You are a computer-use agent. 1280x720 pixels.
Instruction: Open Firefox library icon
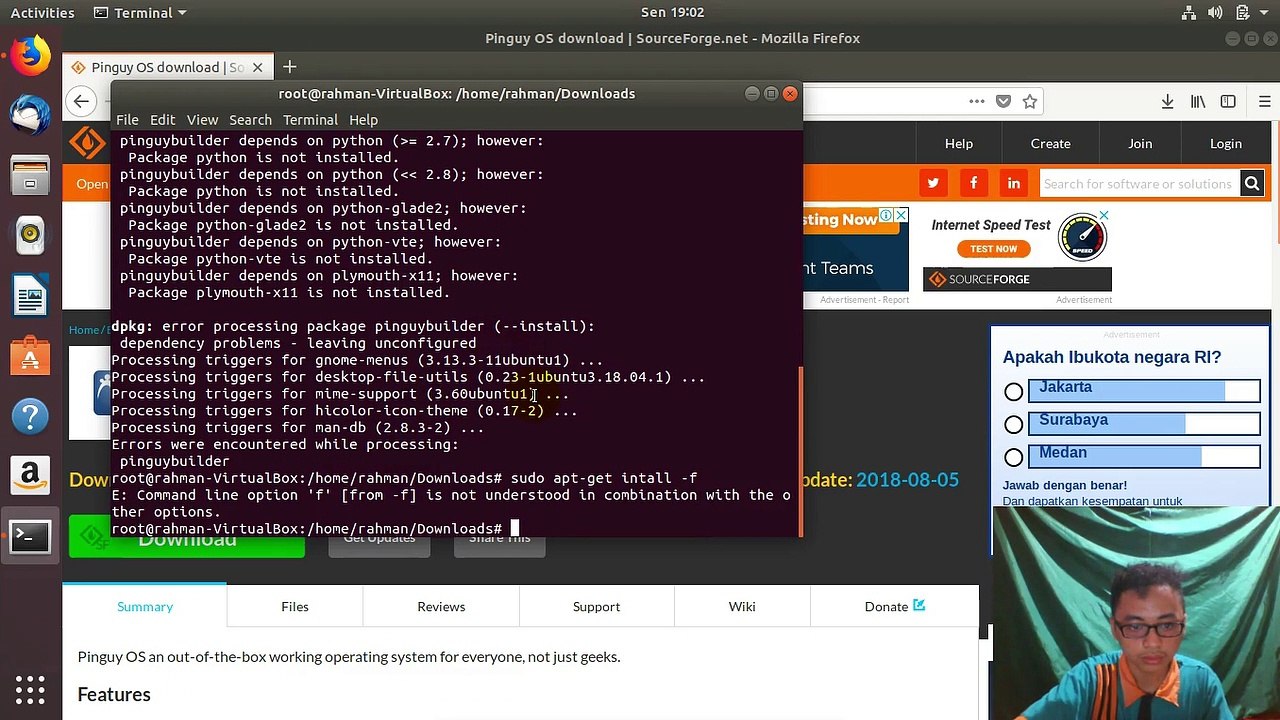point(1198,101)
